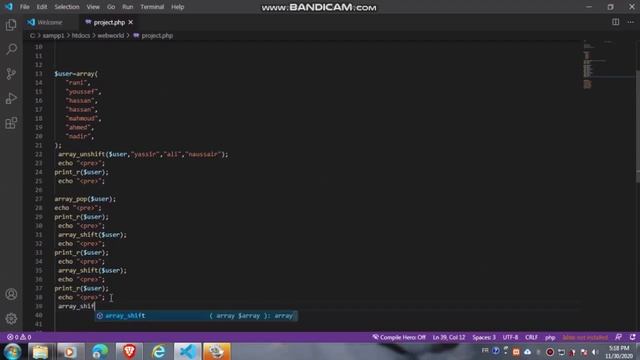Open the Run menu

[x=127, y=7]
